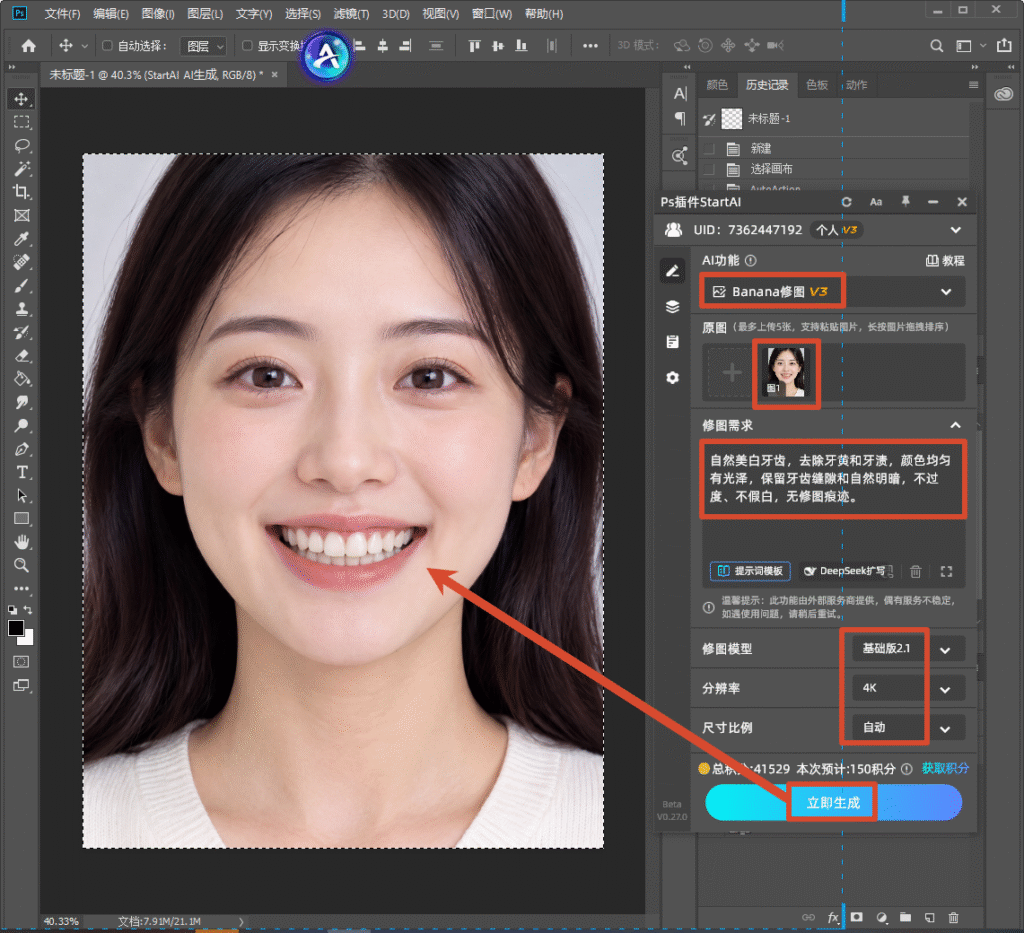Select the Rectangular Marquee tool

pyautogui.click(x=22, y=122)
